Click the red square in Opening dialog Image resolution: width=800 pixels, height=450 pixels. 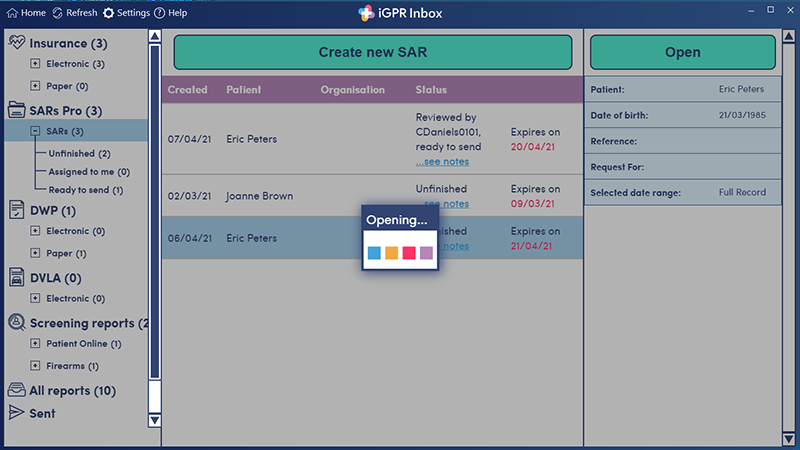tap(409, 253)
